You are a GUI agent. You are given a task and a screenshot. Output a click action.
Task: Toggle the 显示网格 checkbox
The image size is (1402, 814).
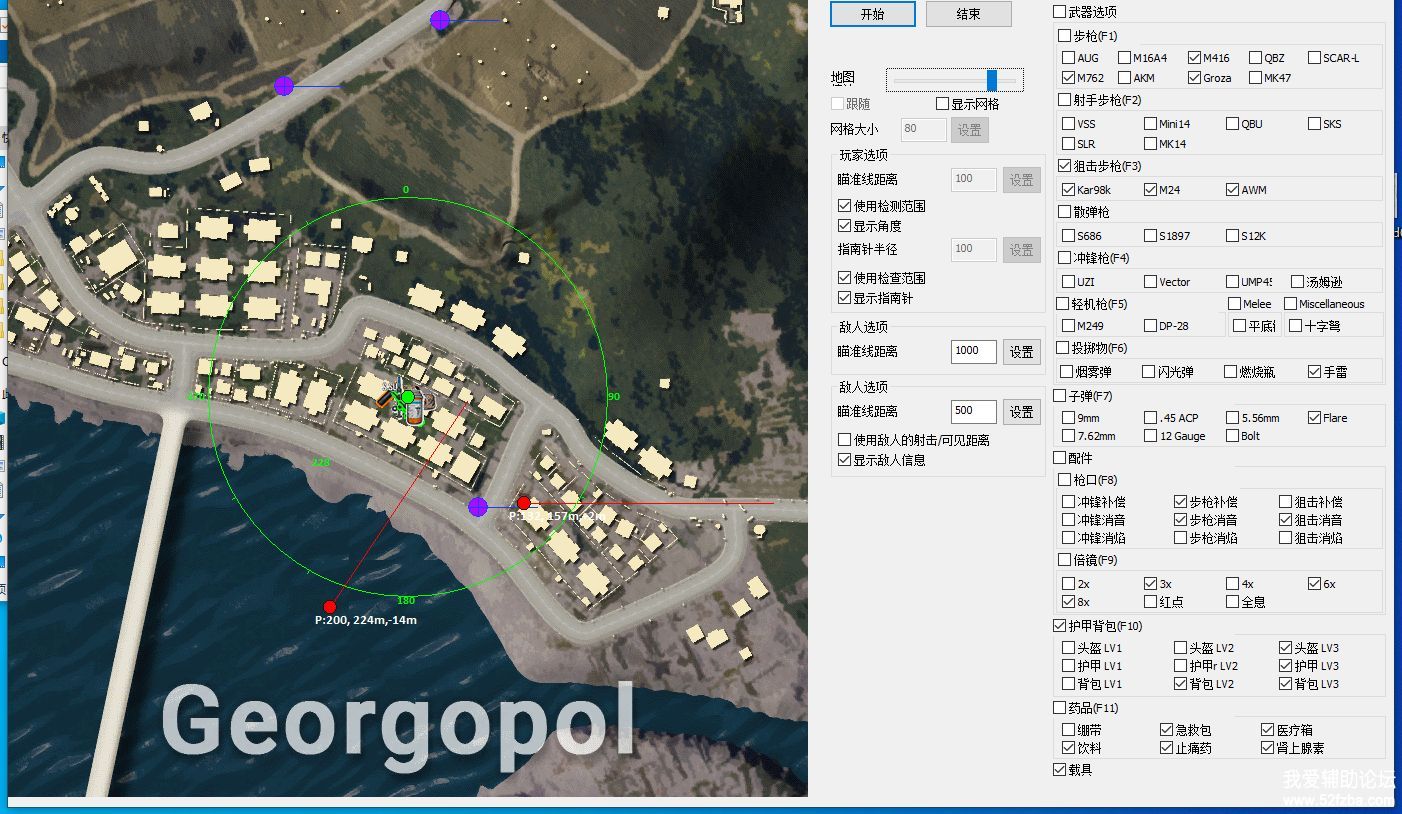click(x=942, y=104)
